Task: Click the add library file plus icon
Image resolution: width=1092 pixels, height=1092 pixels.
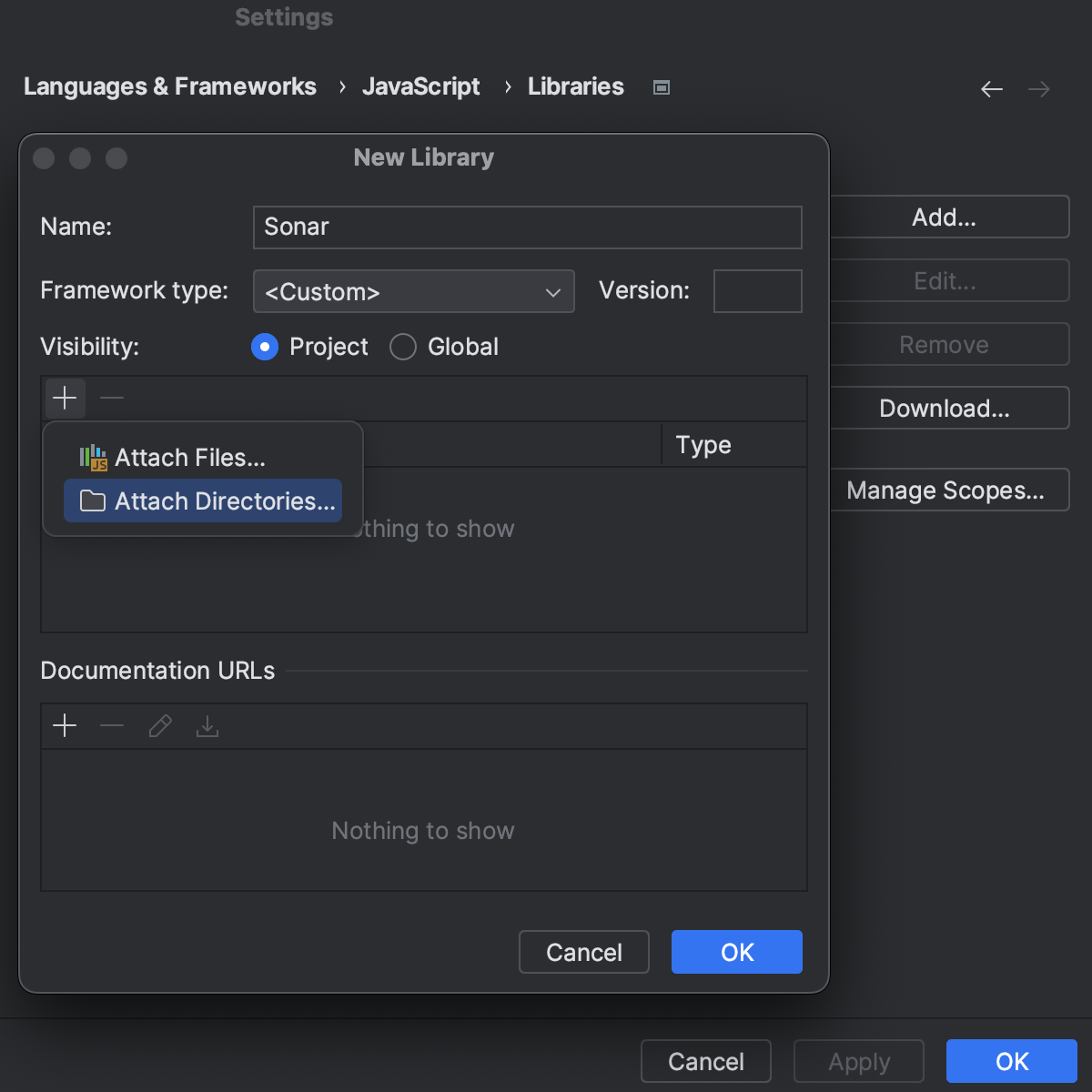Action: 65,398
